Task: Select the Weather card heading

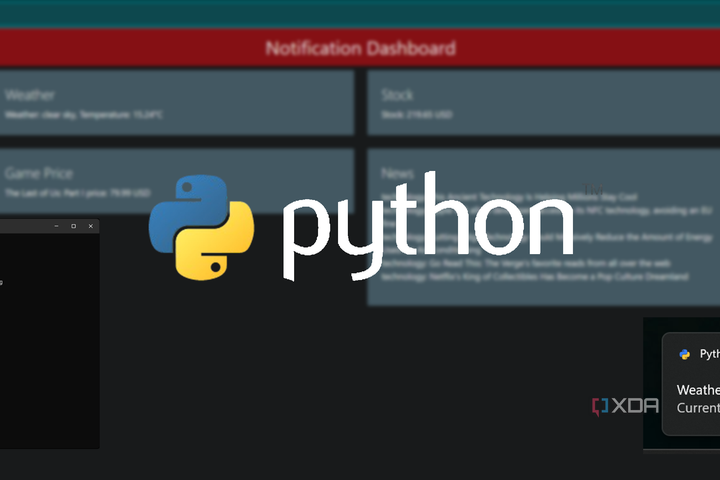Action: click(30, 95)
